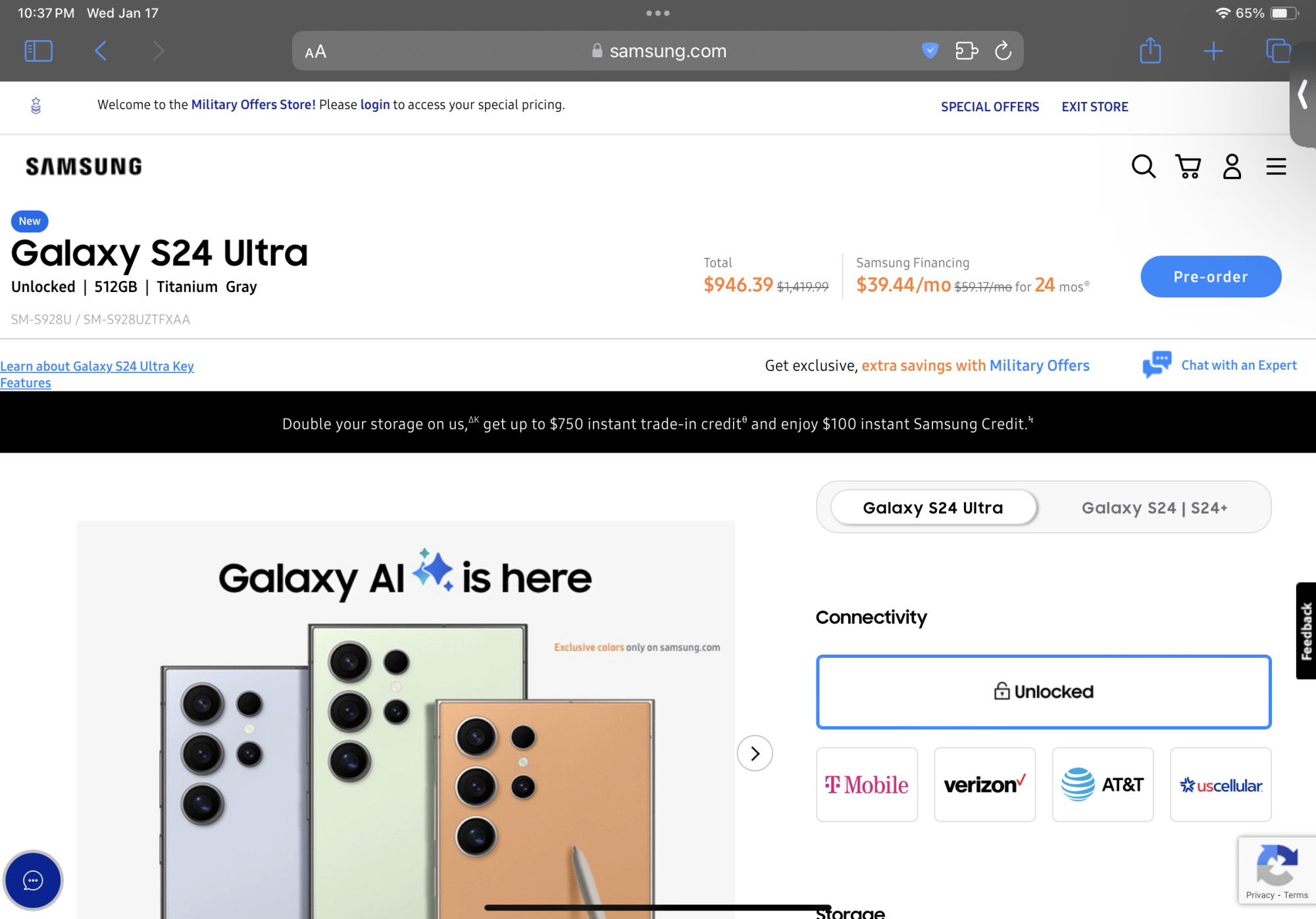Open Learn about Galaxy S24 Ultra Key Features
The height and width of the screenshot is (919, 1316).
[x=97, y=374]
